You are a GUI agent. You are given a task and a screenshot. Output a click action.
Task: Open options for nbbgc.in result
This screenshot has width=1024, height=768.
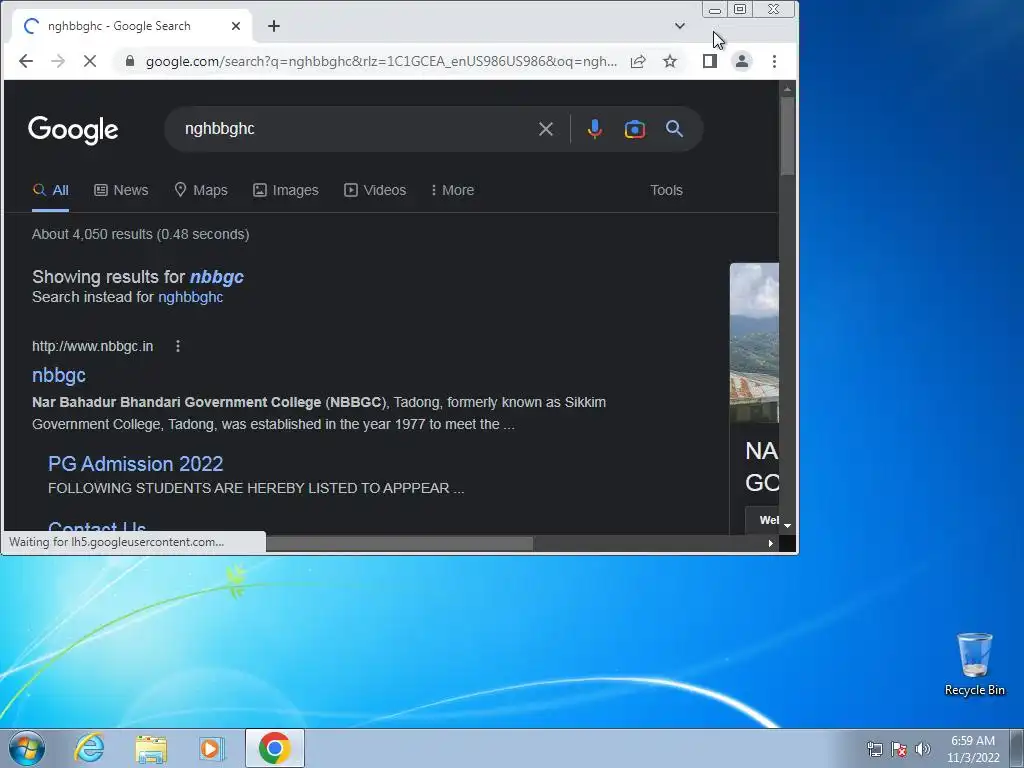coord(178,346)
